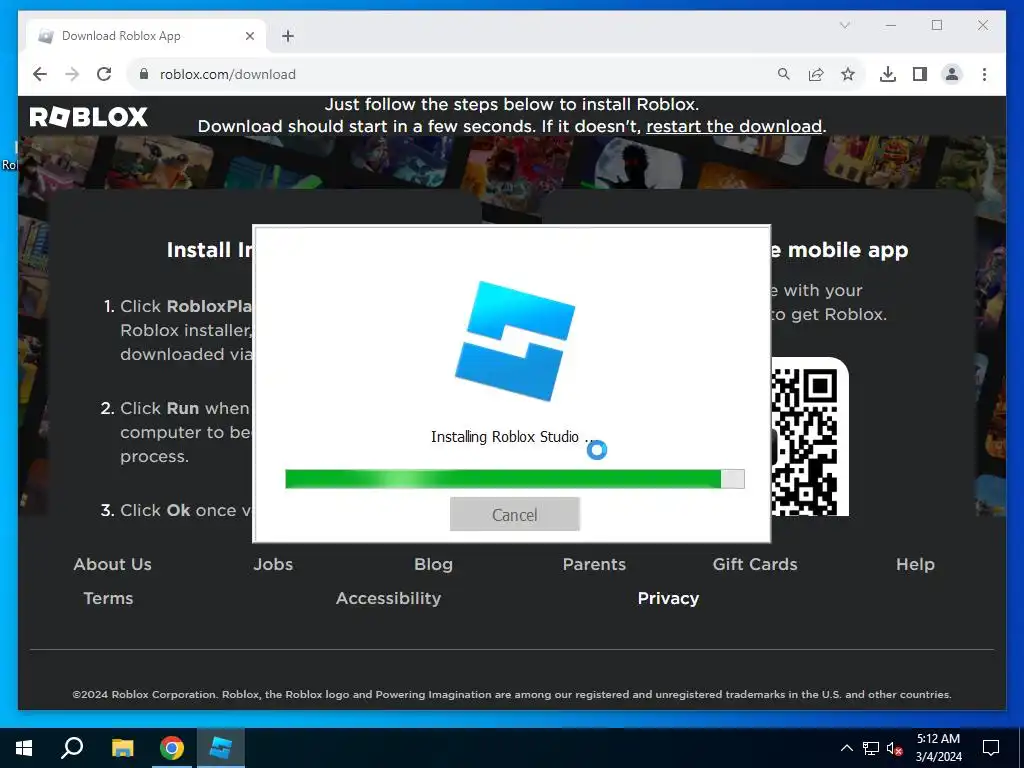The width and height of the screenshot is (1024, 768).
Task: Open the Accessibility footer link
Action: (x=389, y=598)
